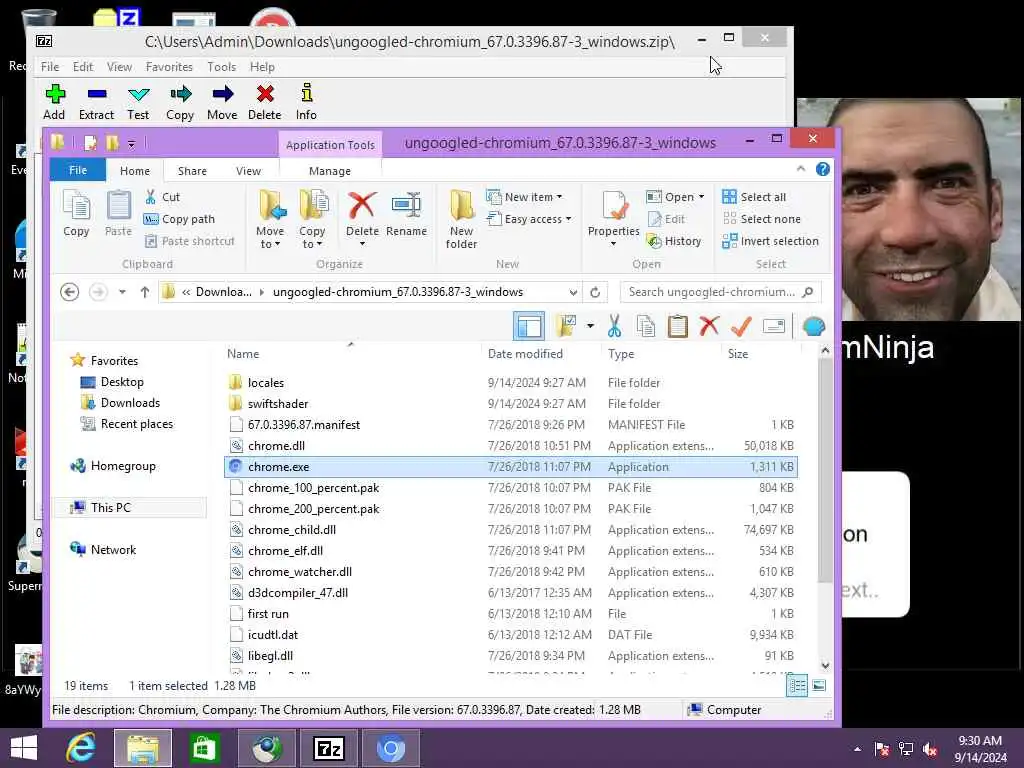Click the red Delete icon in Organize group
The width and height of the screenshot is (1024, 768).
click(x=362, y=206)
